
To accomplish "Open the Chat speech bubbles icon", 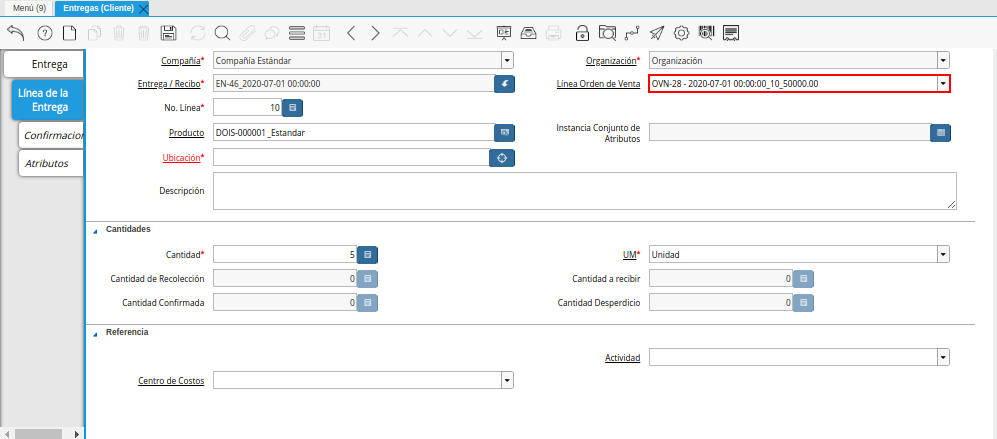I will [x=272, y=33].
